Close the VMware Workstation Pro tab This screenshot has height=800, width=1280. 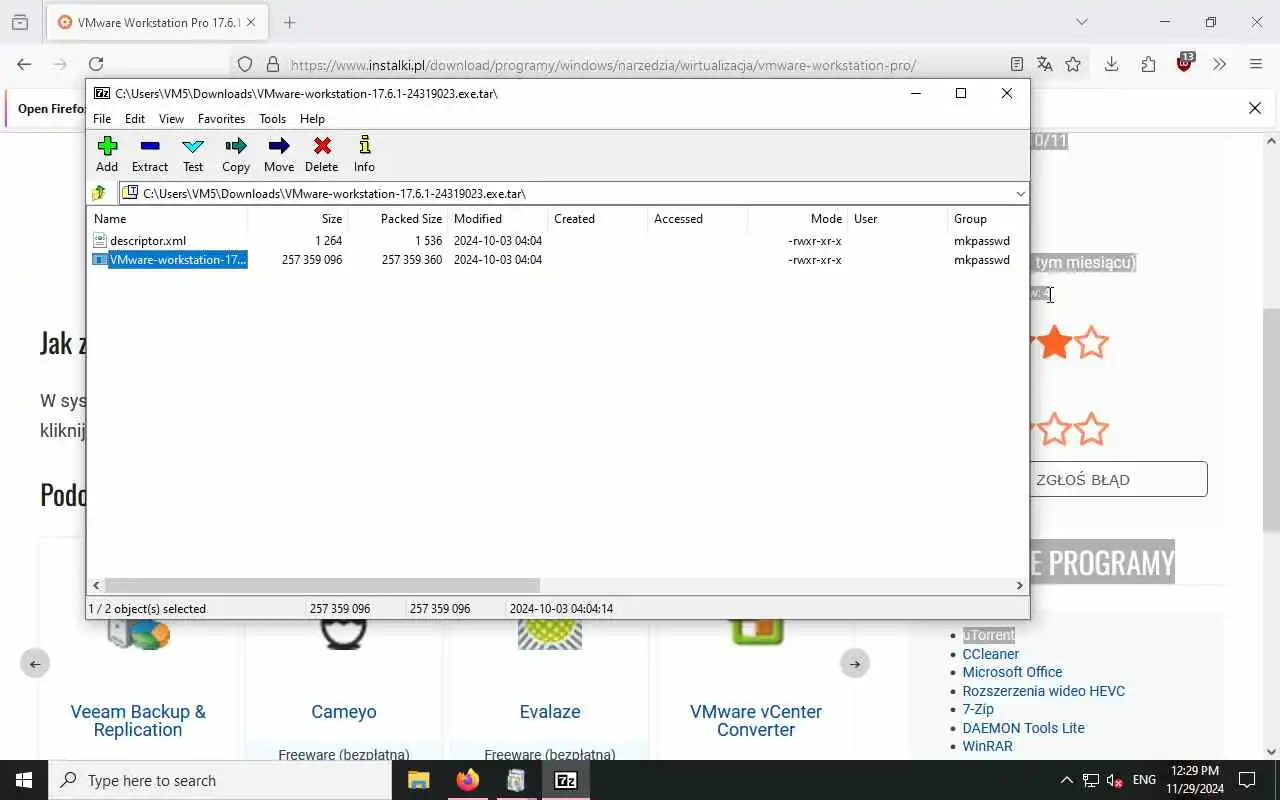[x=251, y=22]
